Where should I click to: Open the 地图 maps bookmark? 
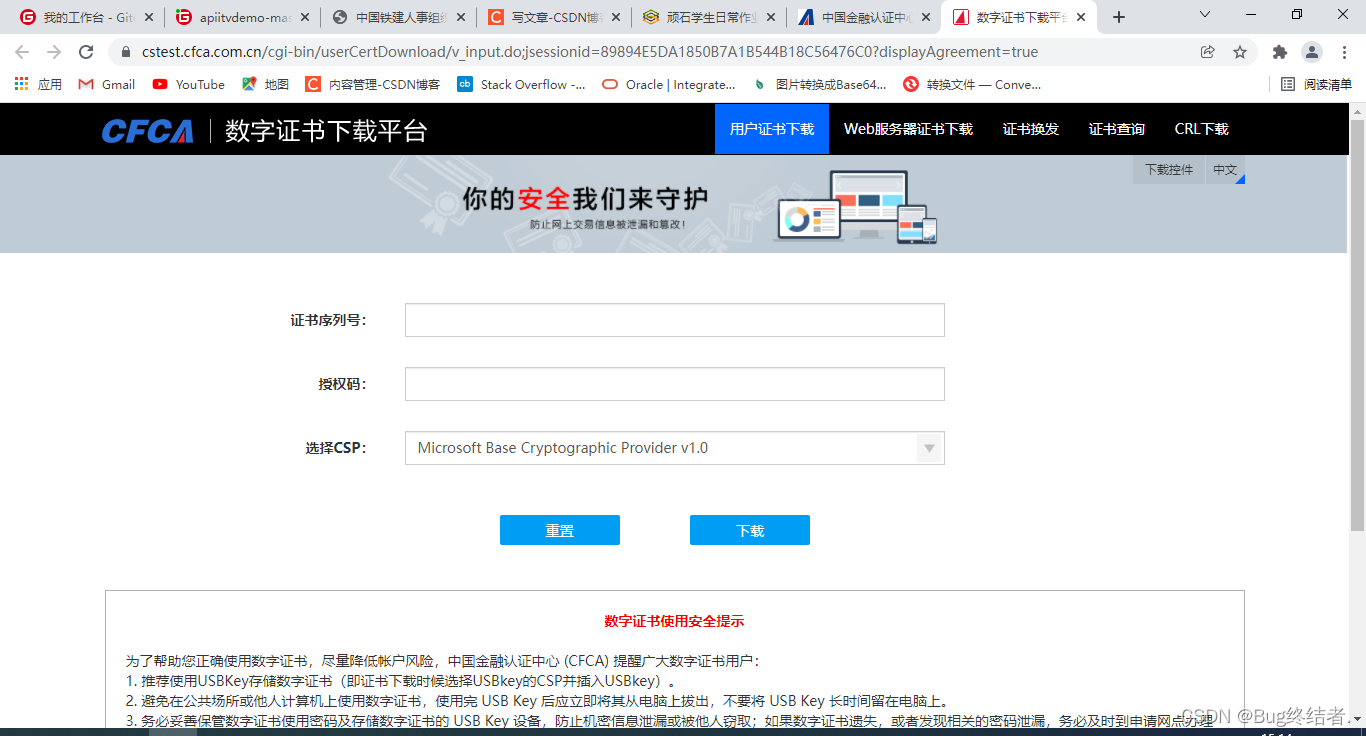click(266, 84)
